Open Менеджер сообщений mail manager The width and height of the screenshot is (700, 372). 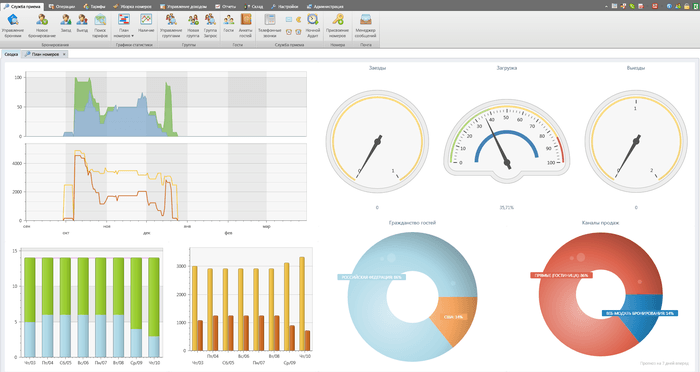(366, 26)
